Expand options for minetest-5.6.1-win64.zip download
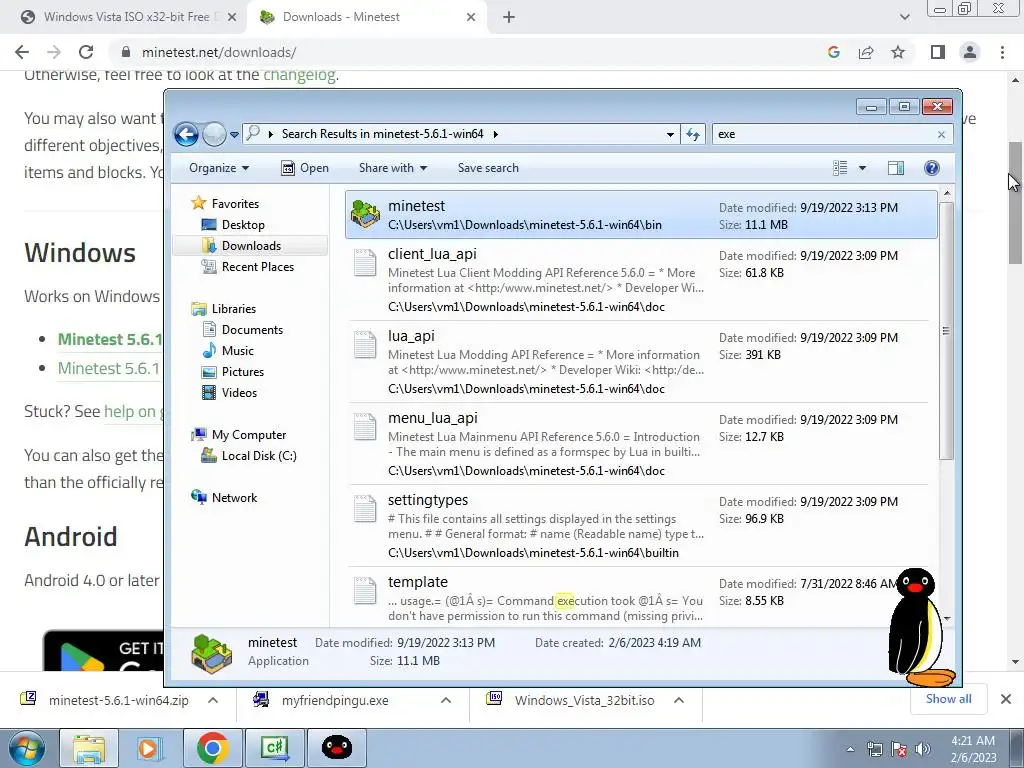Screen dimensions: 1024x768 tap(213, 700)
